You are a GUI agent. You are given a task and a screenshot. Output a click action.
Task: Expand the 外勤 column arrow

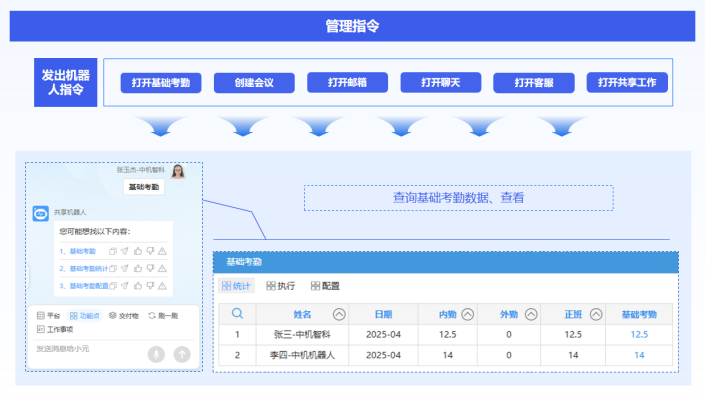[531, 315]
